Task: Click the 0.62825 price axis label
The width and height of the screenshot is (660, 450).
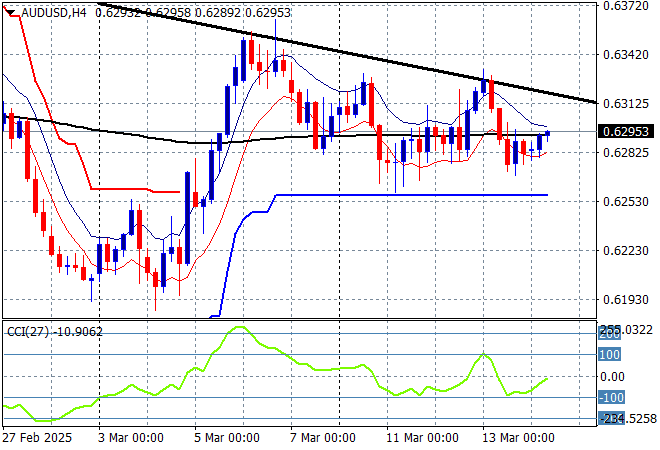Action: [625, 152]
